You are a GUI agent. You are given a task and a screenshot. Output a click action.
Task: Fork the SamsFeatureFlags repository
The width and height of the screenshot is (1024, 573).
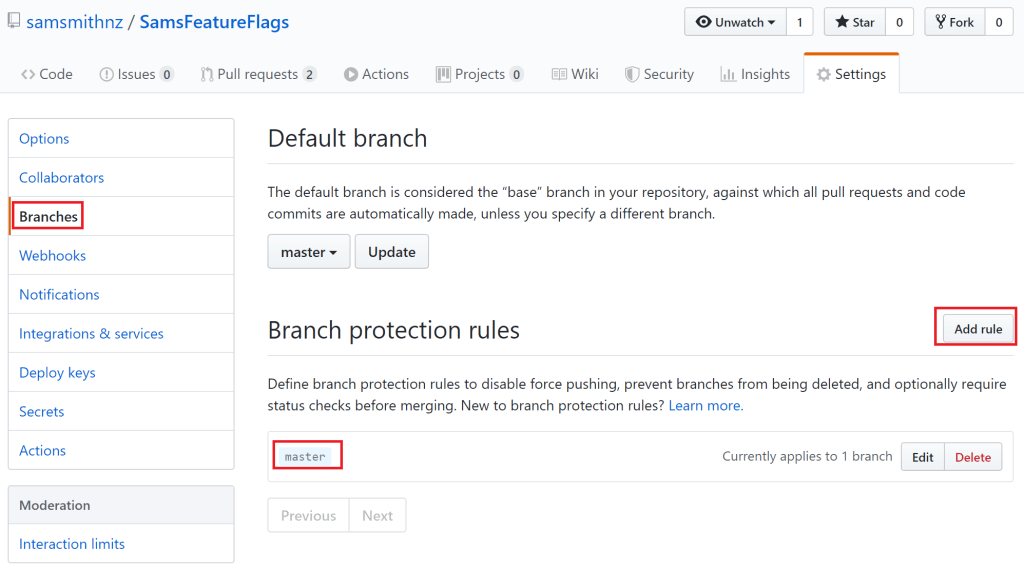pyautogui.click(x=954, y=22)
